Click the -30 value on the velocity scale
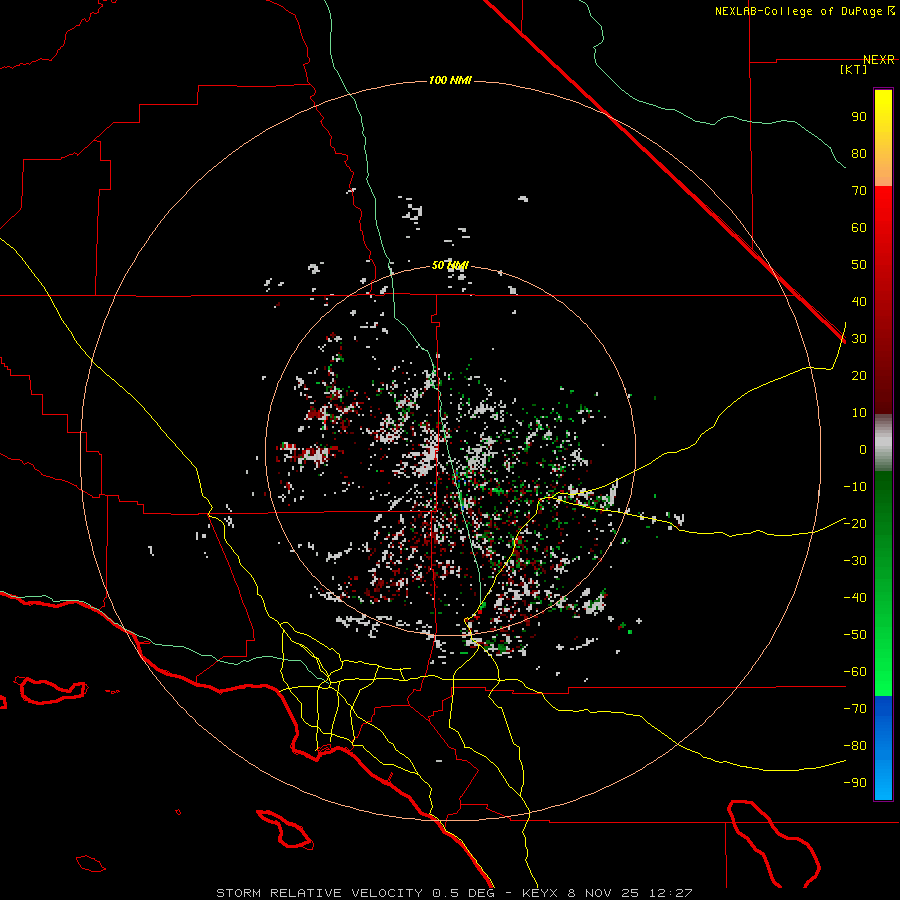The width and height of the screenshot is (900, 900). click(855, 561)
